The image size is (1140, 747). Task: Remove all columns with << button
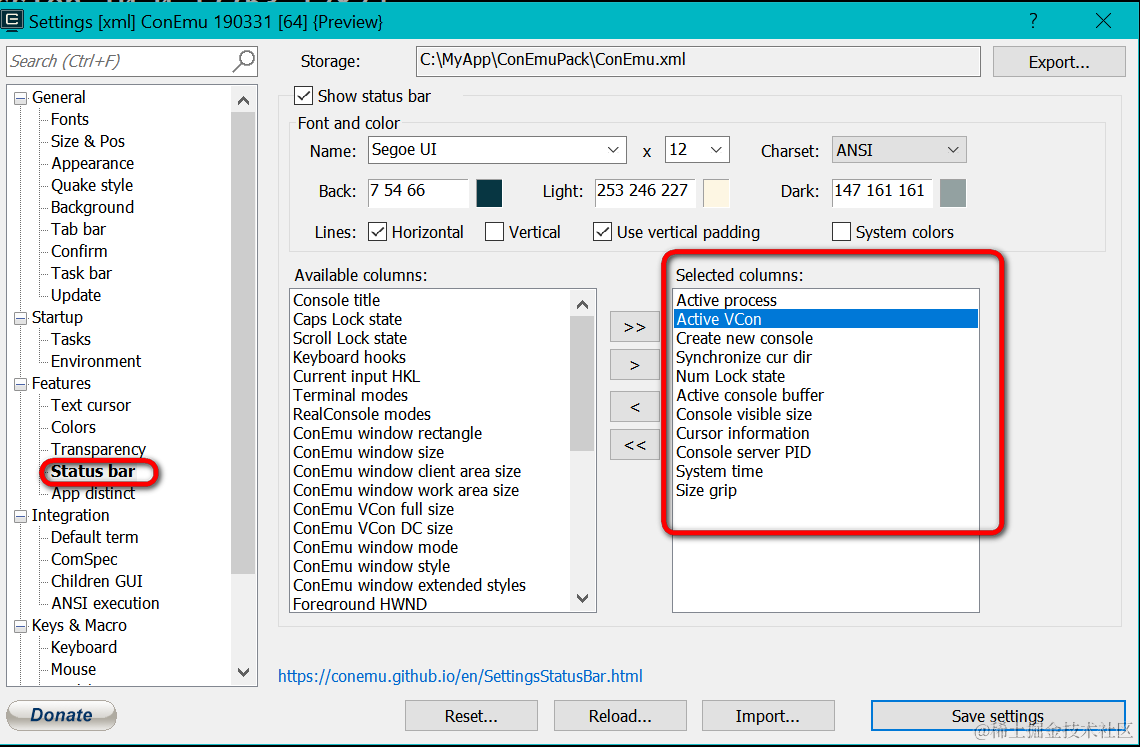pos(635,444)
